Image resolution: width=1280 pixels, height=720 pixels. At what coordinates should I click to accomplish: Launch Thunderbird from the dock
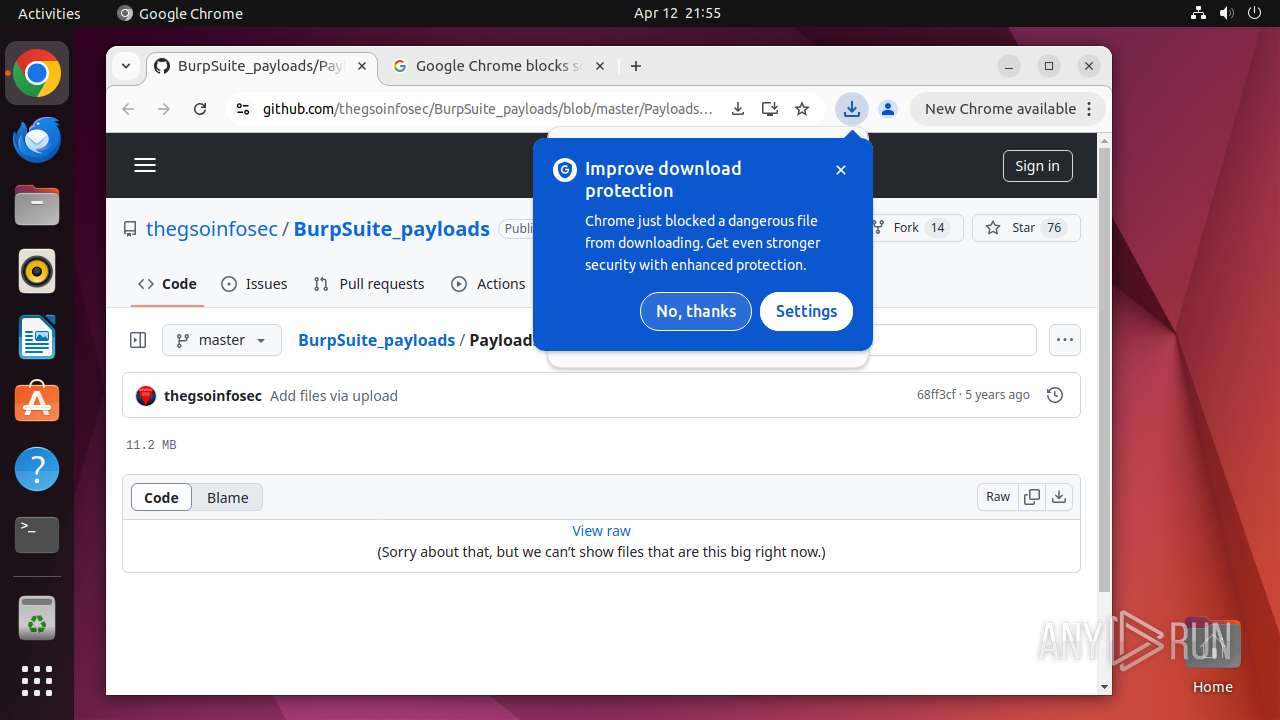(x=37, y=140)
